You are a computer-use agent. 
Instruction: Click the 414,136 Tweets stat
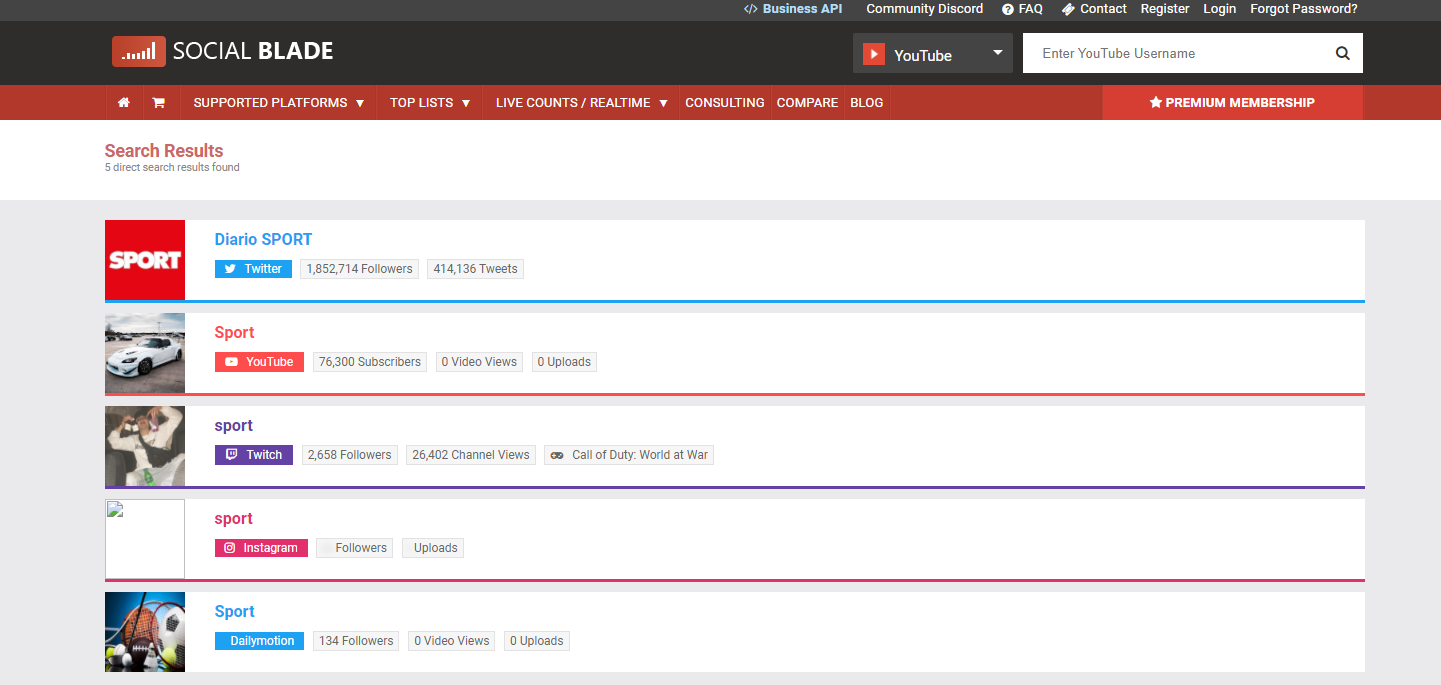pos(476,269)
